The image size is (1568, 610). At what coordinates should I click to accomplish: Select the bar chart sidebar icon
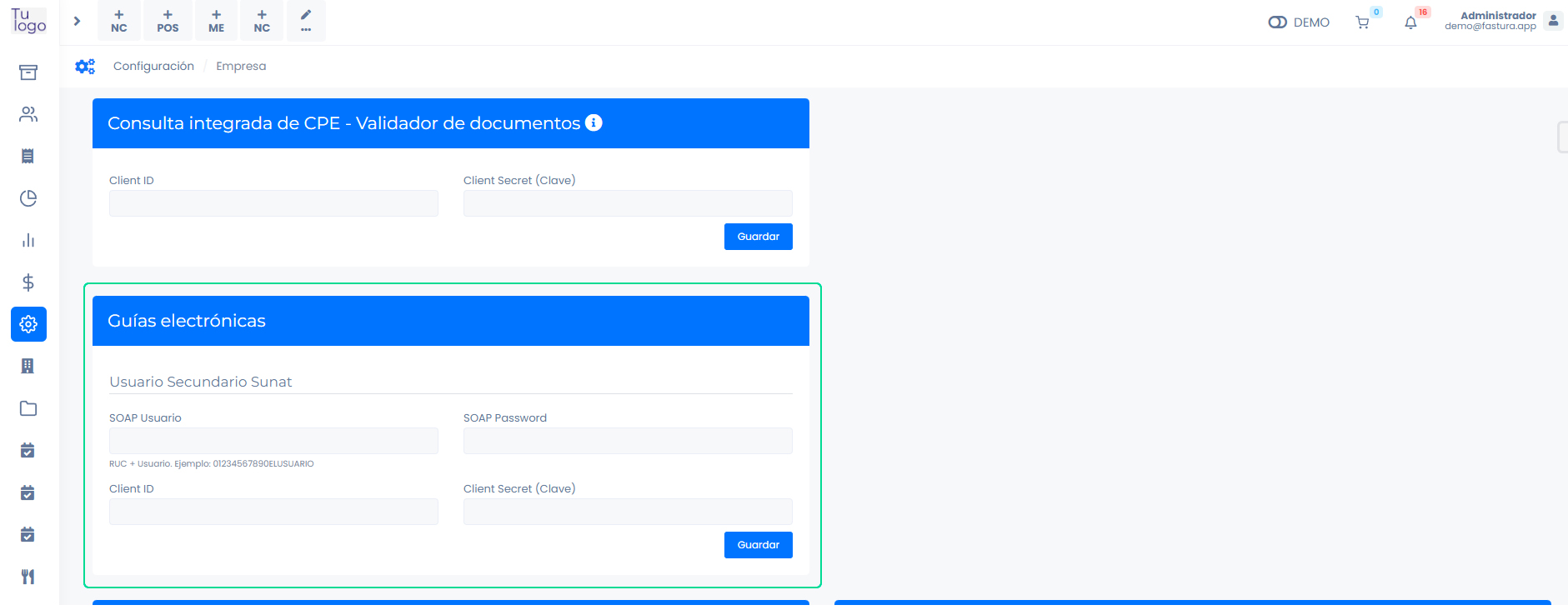[x=28, y=240]
